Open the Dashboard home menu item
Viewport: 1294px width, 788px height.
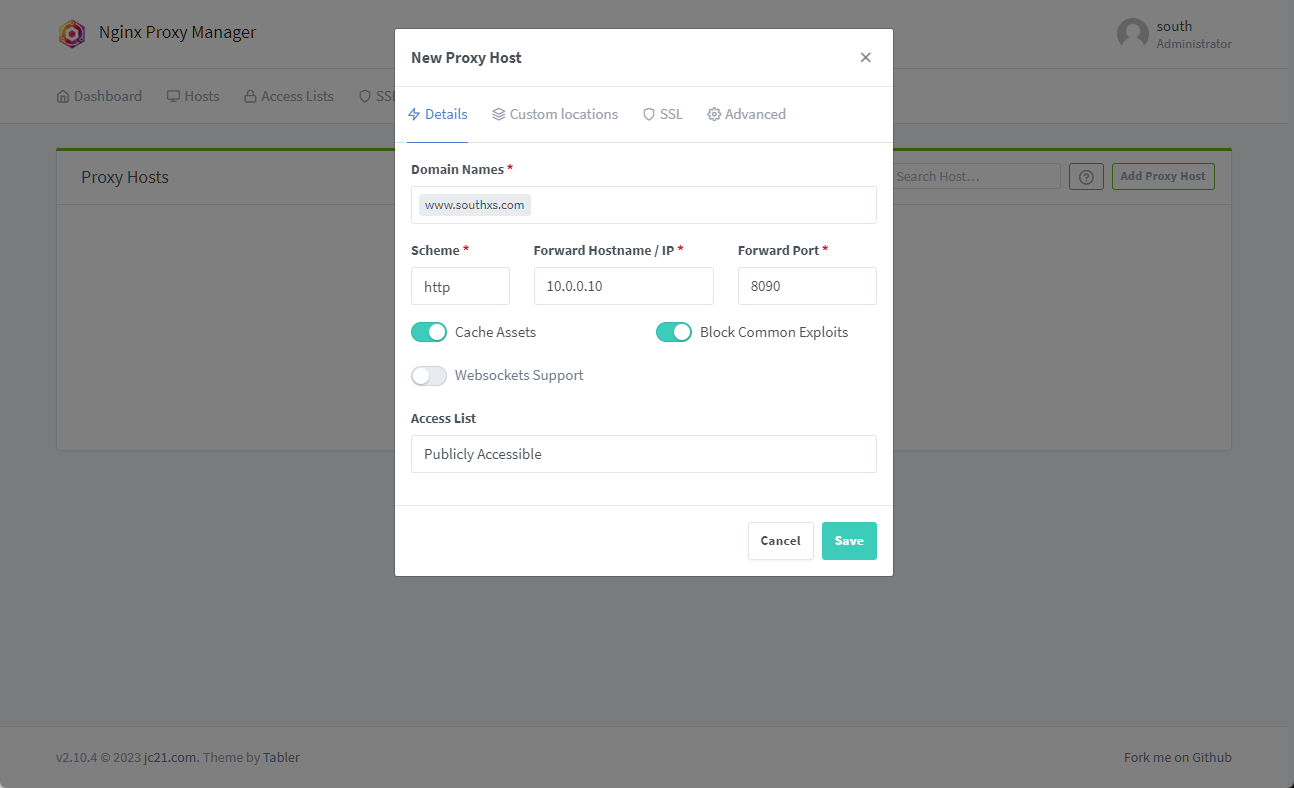[x=99, y=97]
